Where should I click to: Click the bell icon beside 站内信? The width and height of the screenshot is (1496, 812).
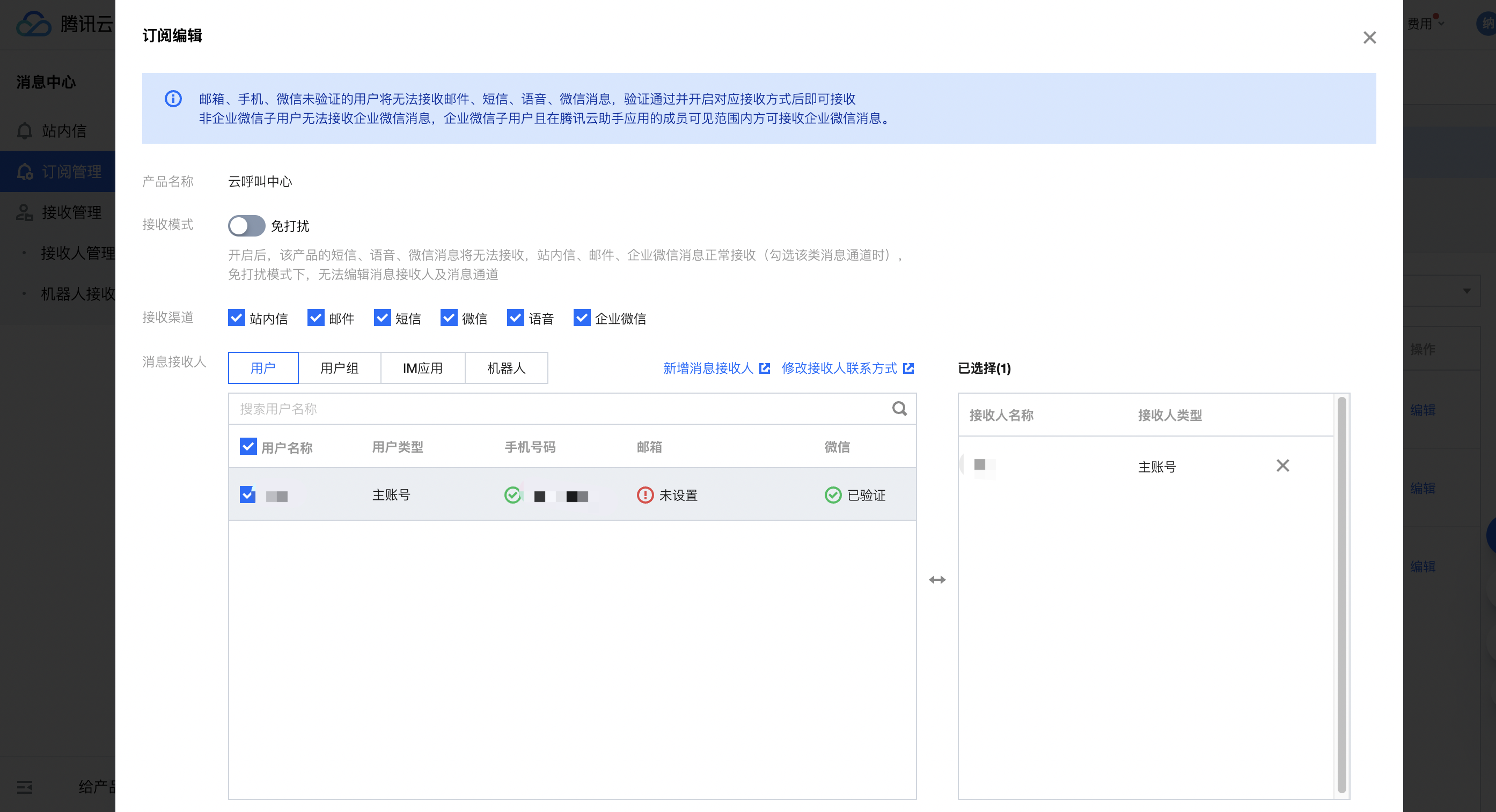tap(24, 130)
